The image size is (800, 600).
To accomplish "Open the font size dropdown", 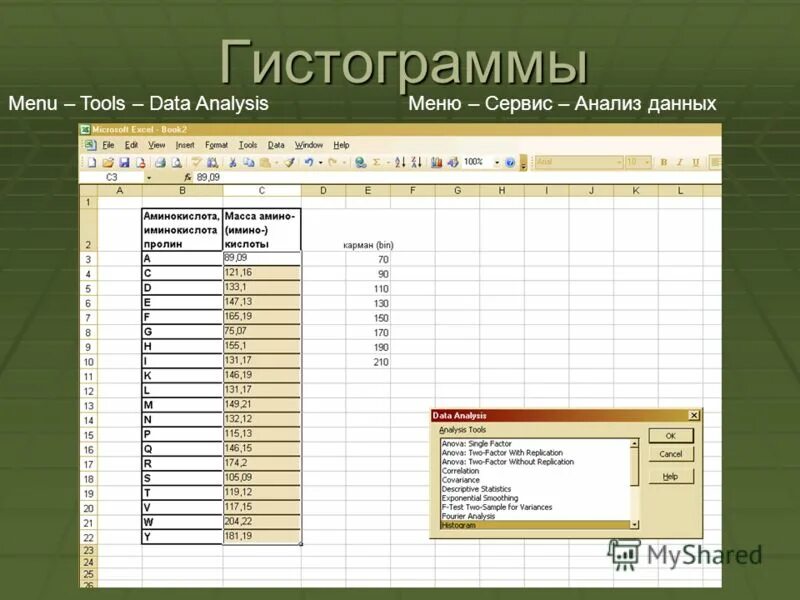I will [x=647, y=160].
